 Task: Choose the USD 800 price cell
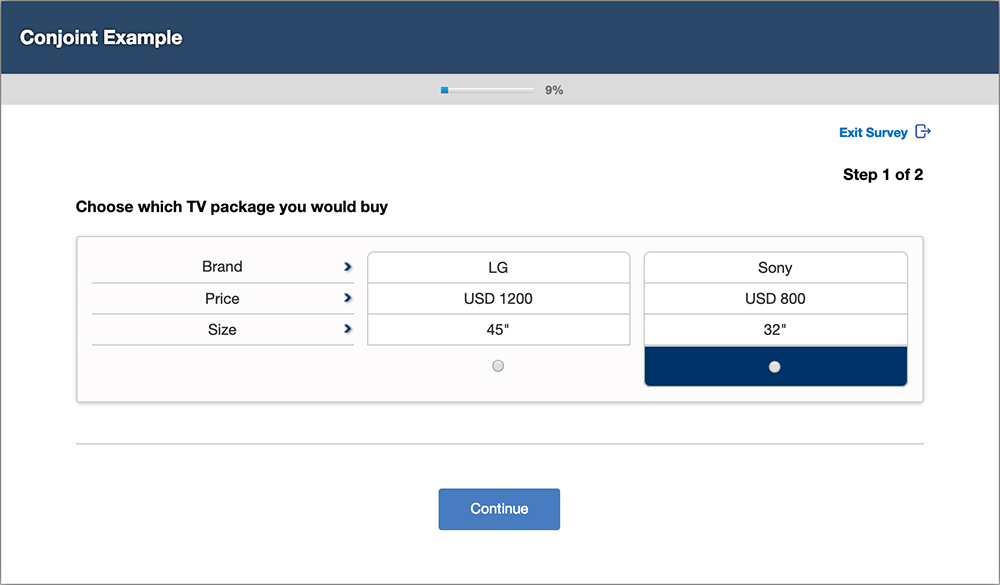click(775, 299)
